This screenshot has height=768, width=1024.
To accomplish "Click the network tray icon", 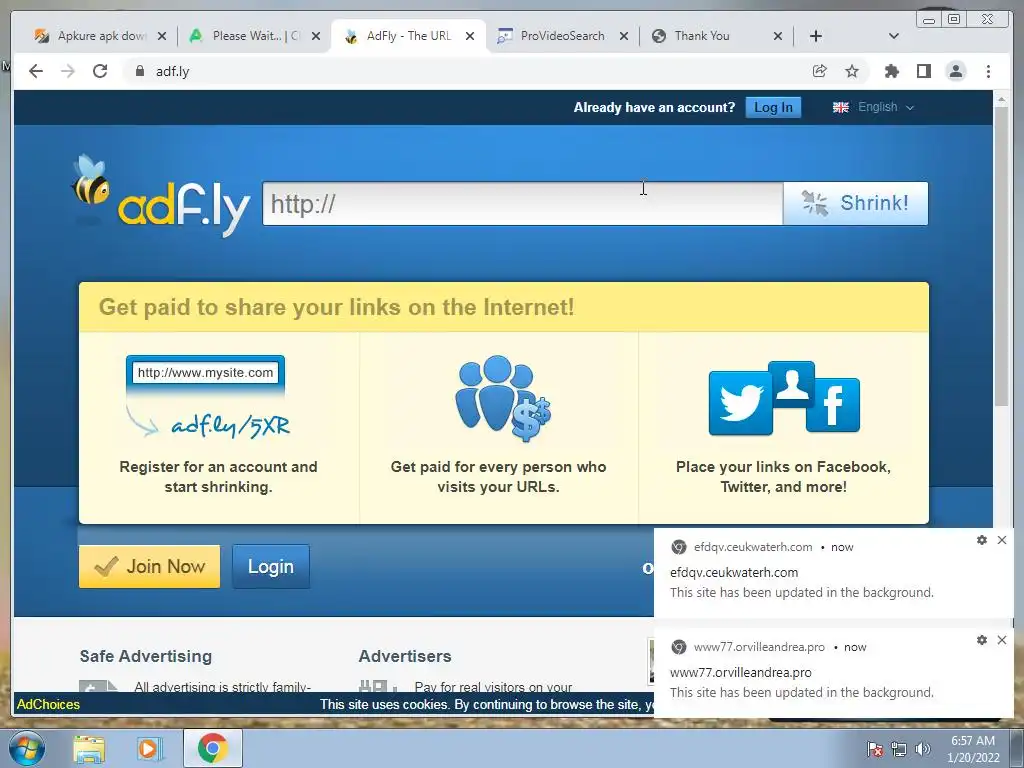I will pyautogui.click(x=899, y=749).
